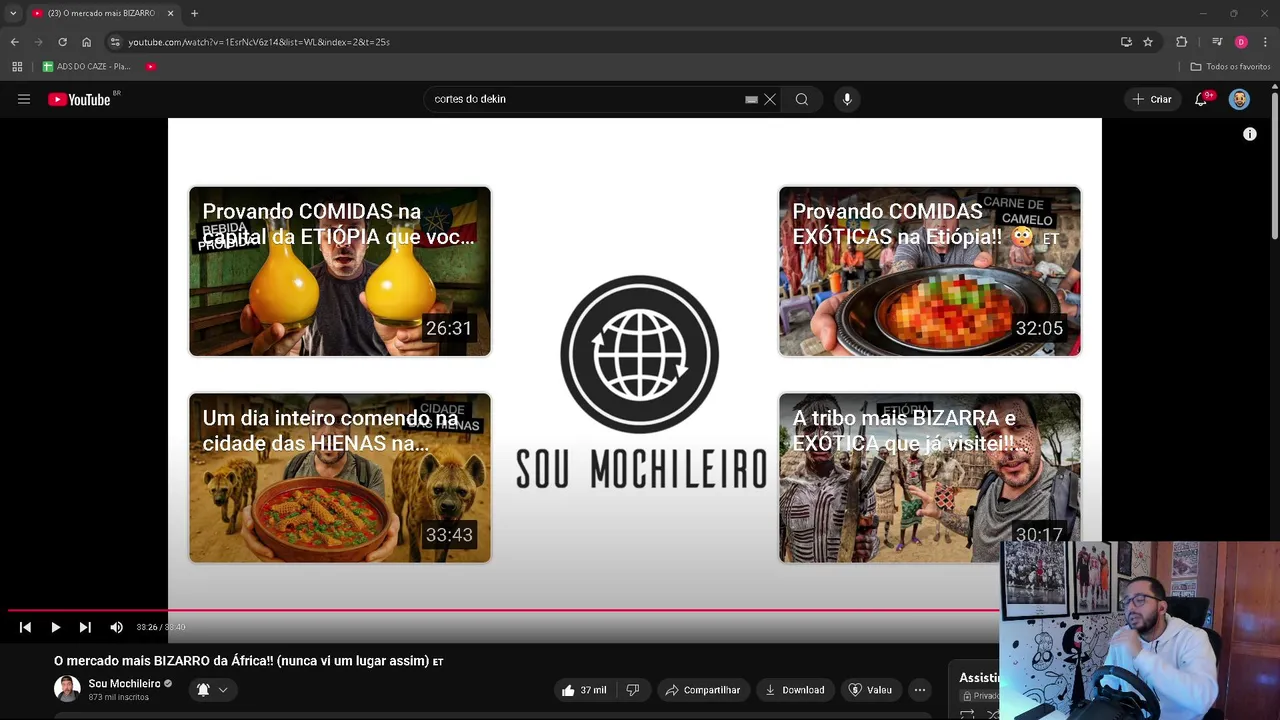Click the Download button
Viewport: 1280px width, 720px height.
(x=795, y=690)
